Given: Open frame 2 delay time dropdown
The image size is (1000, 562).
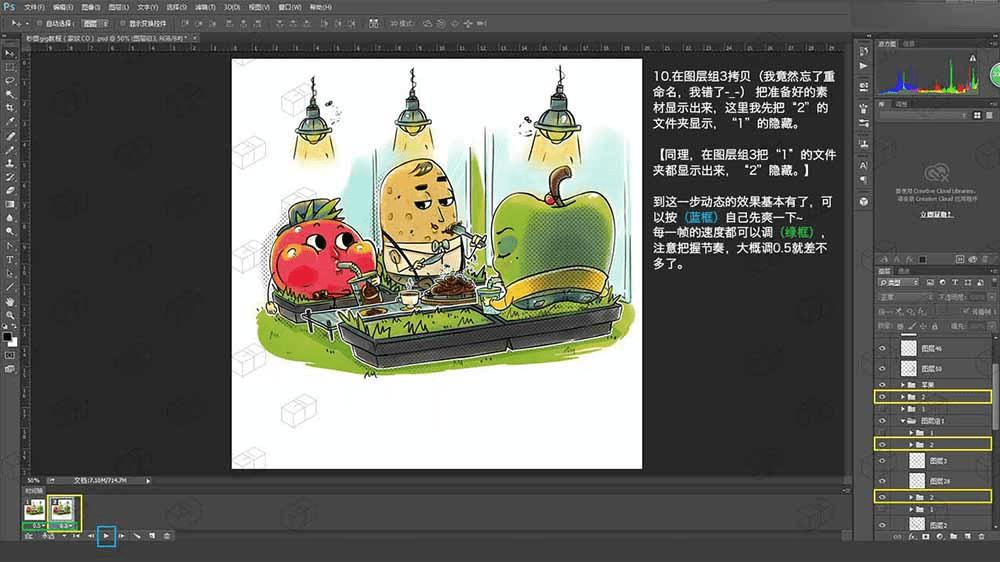Looking at the screenshot, I should (65, 526).
